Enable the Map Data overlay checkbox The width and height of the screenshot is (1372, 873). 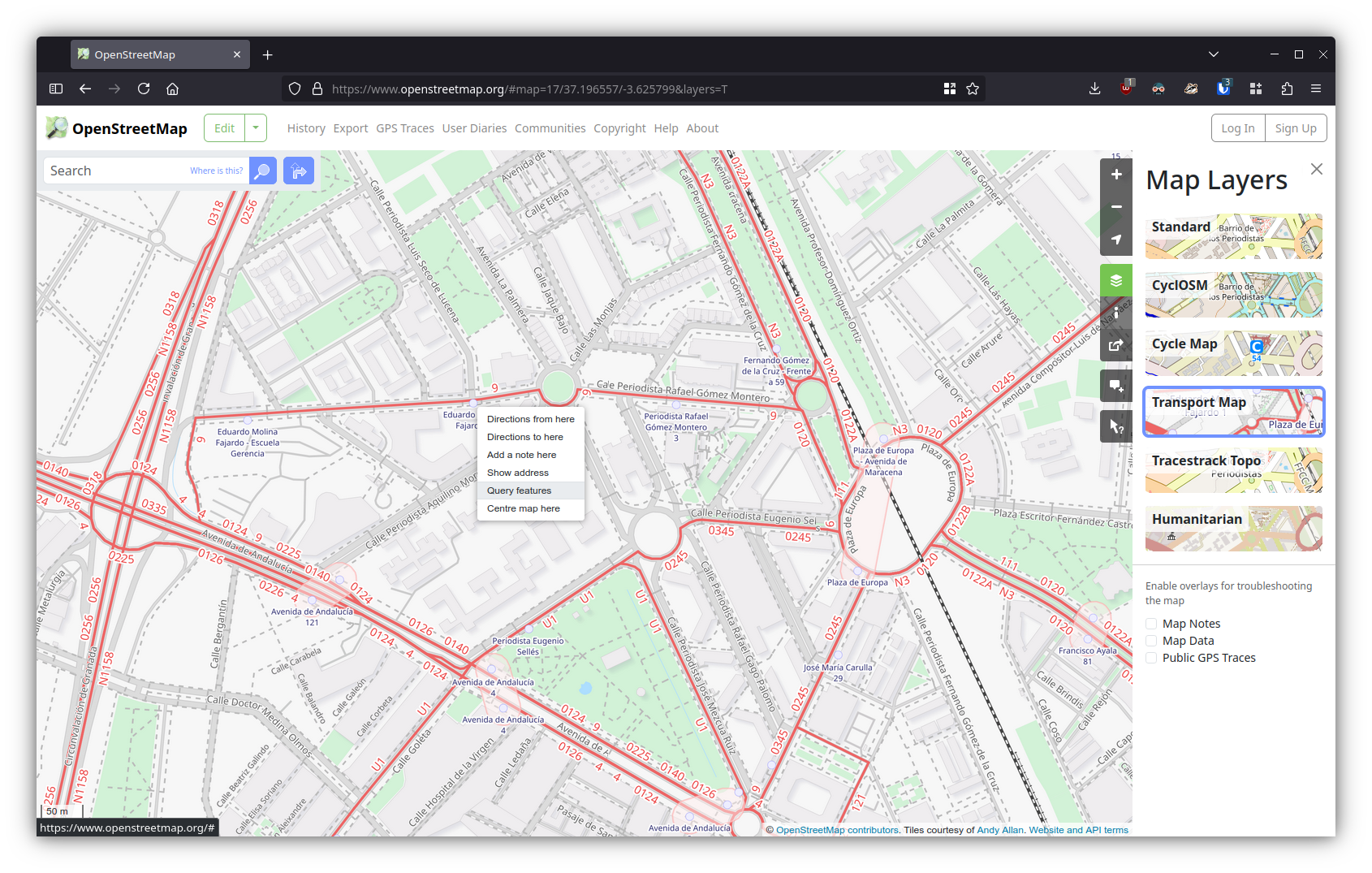click(x=1151, y=641)
